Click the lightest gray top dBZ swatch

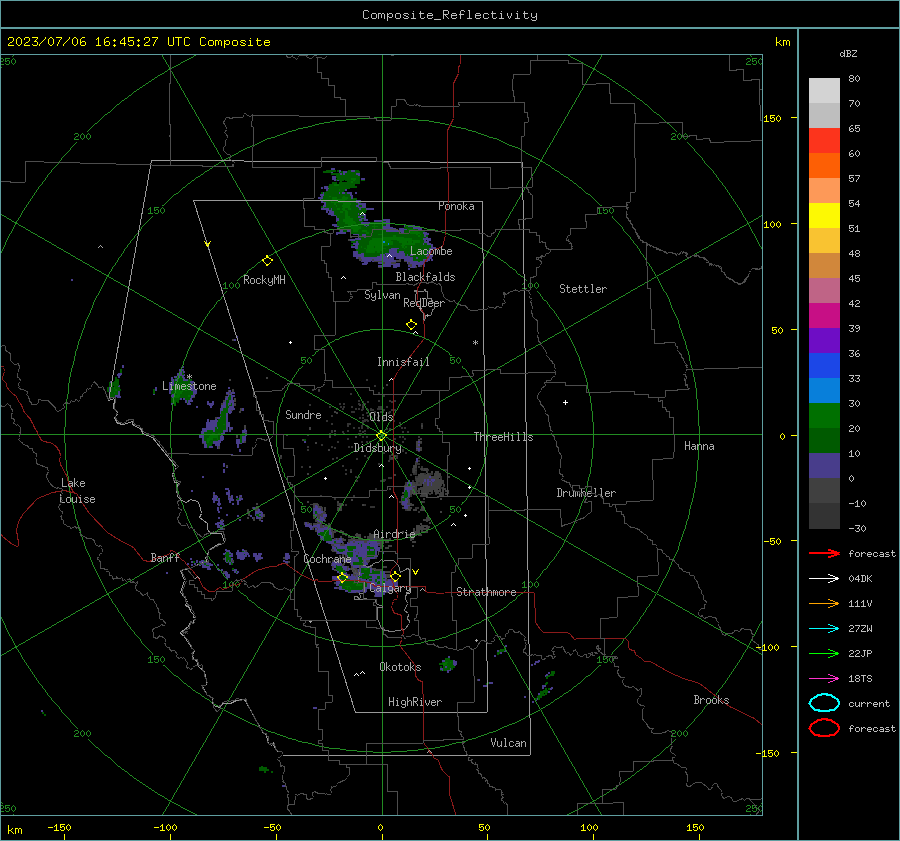pyautogui.click(x=824, y=90)
